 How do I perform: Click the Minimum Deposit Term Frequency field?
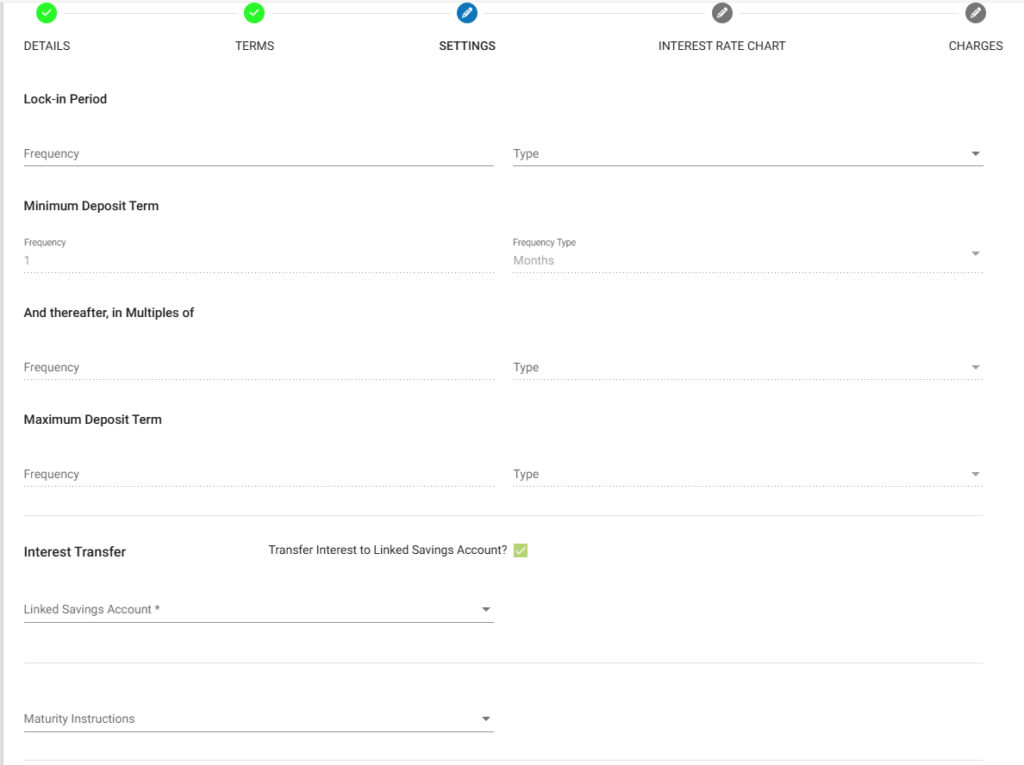pos(258,260)
